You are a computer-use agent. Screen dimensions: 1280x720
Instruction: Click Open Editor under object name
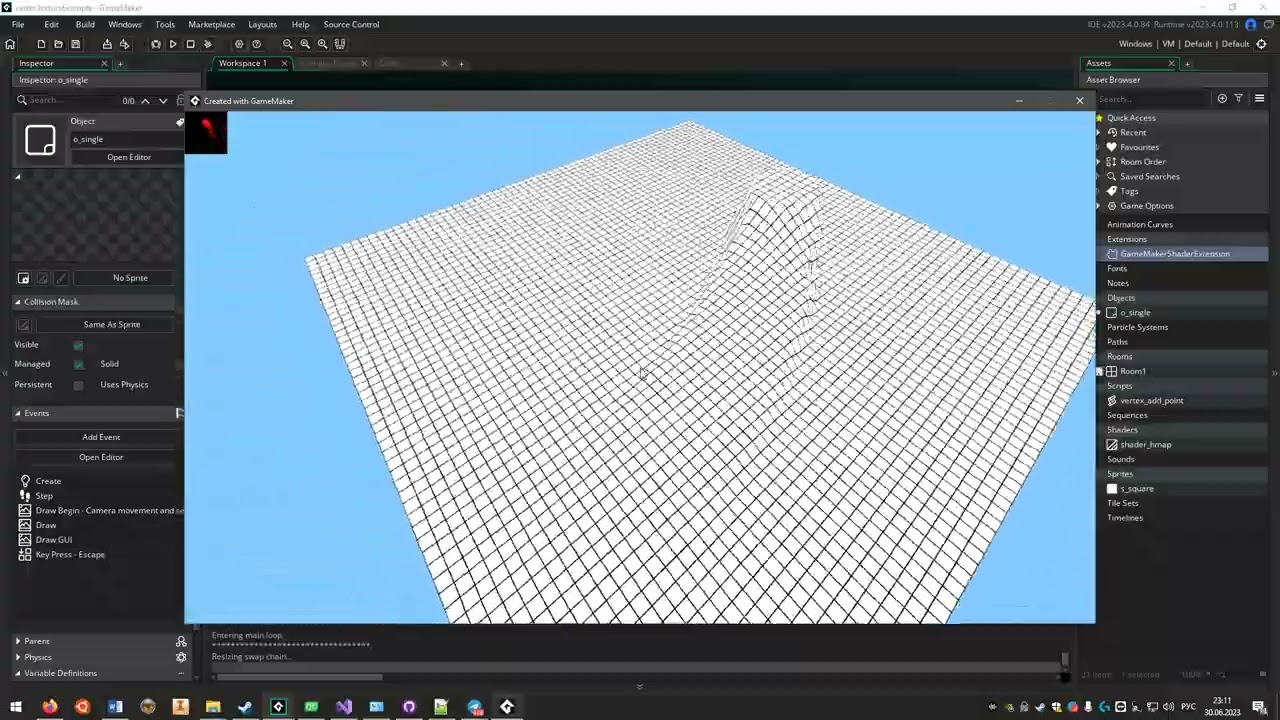129,157
